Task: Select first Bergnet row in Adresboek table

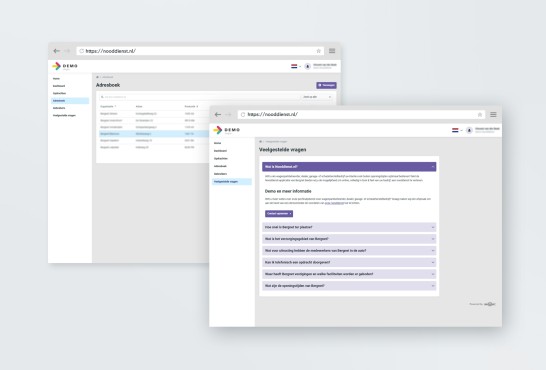Action: coord(154,114)
